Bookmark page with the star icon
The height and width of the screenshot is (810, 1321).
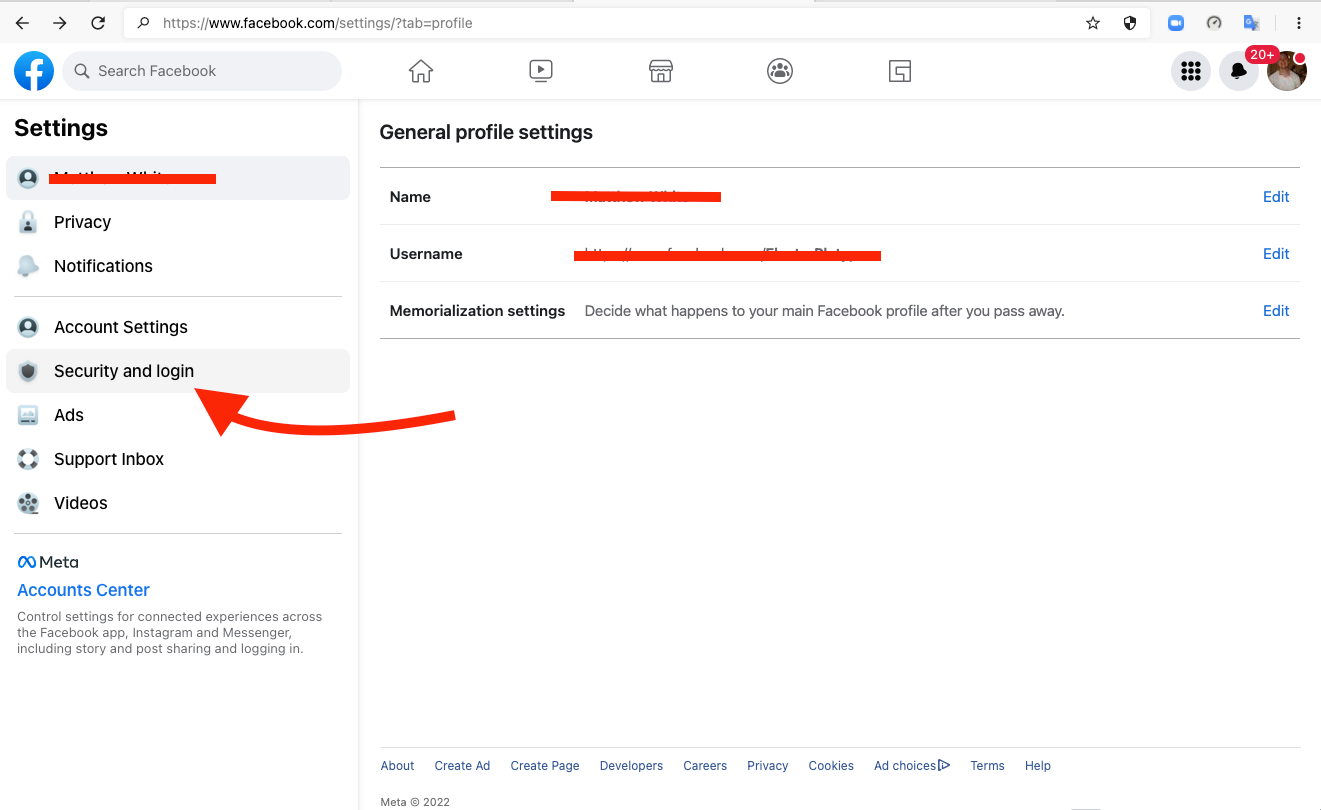pyautogui.click(x=1093, y=23)
